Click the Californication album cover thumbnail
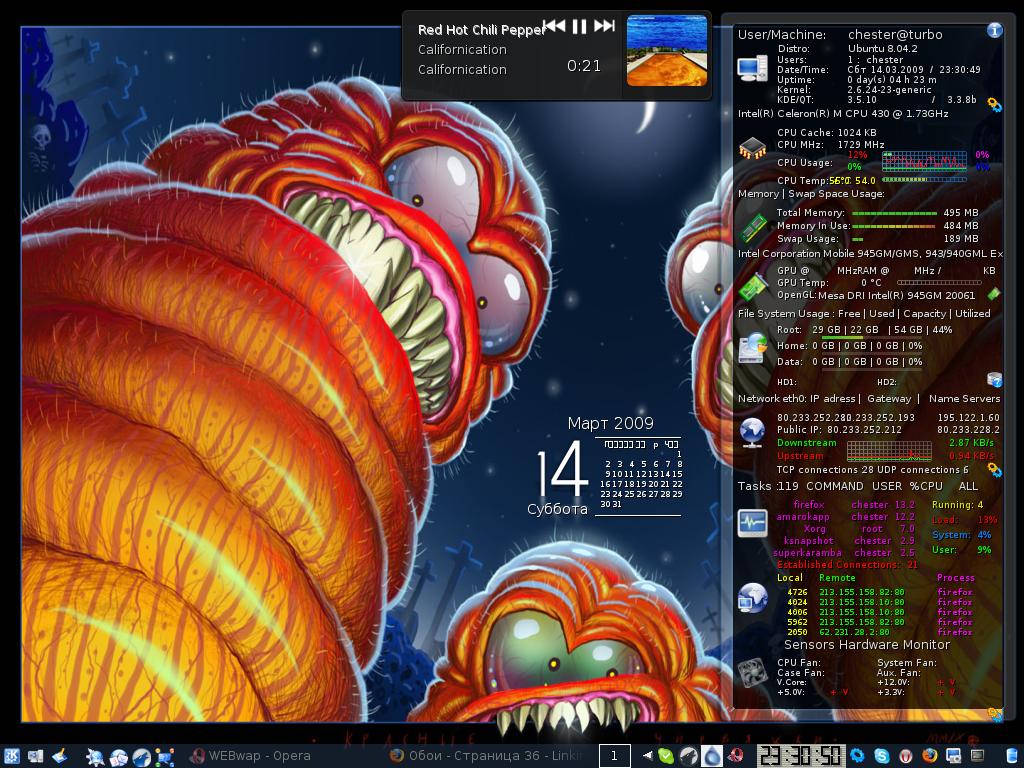Viewport: 1024px width, 768px height. [x=666, y=50]
